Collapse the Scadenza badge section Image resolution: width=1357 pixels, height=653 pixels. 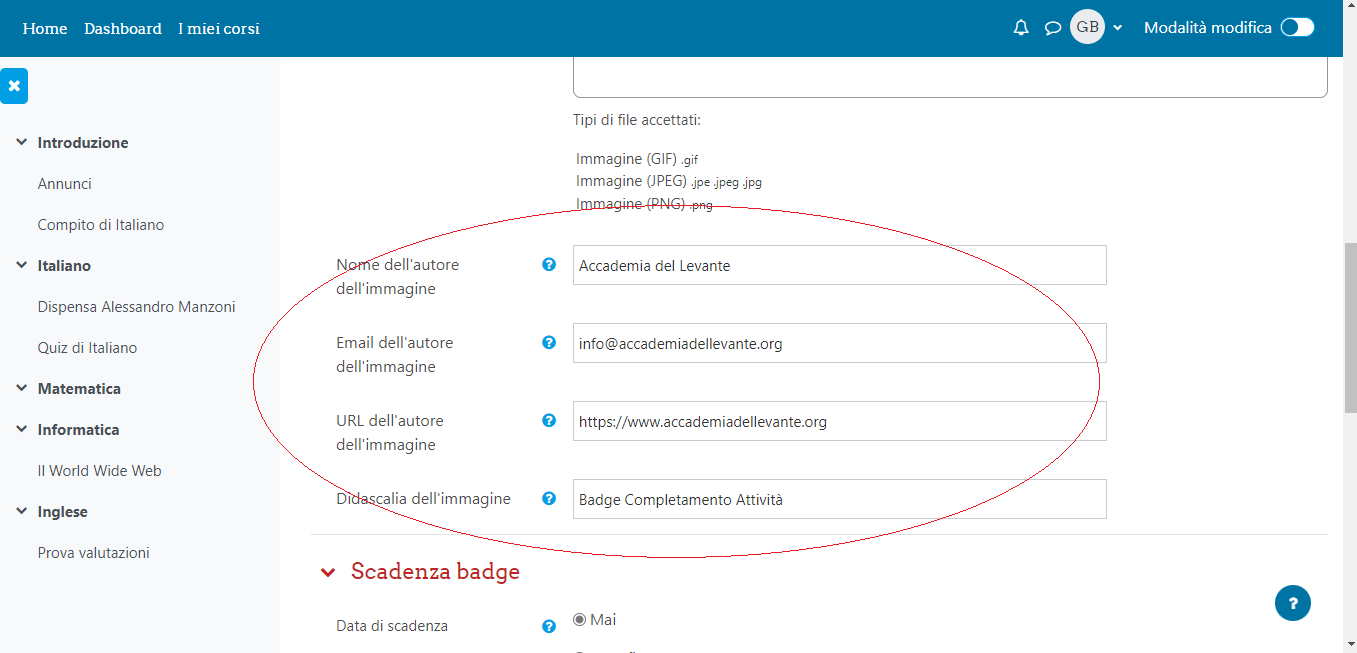click(x=328, y=573)
